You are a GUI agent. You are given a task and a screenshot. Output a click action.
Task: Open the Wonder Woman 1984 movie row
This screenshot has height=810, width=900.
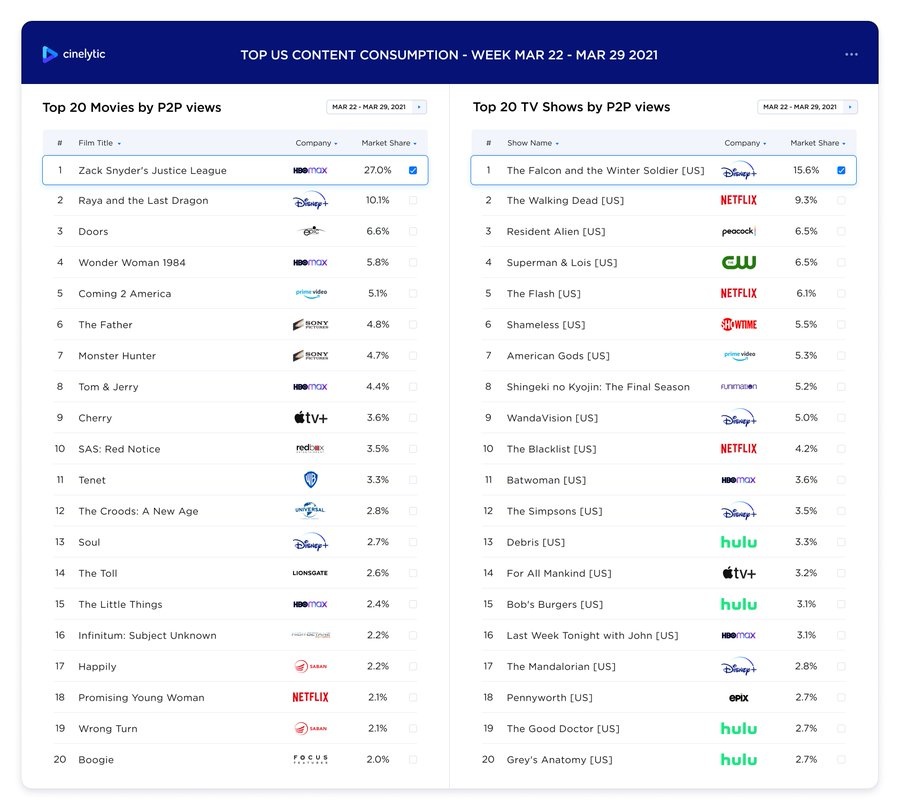tap(235, 262)
